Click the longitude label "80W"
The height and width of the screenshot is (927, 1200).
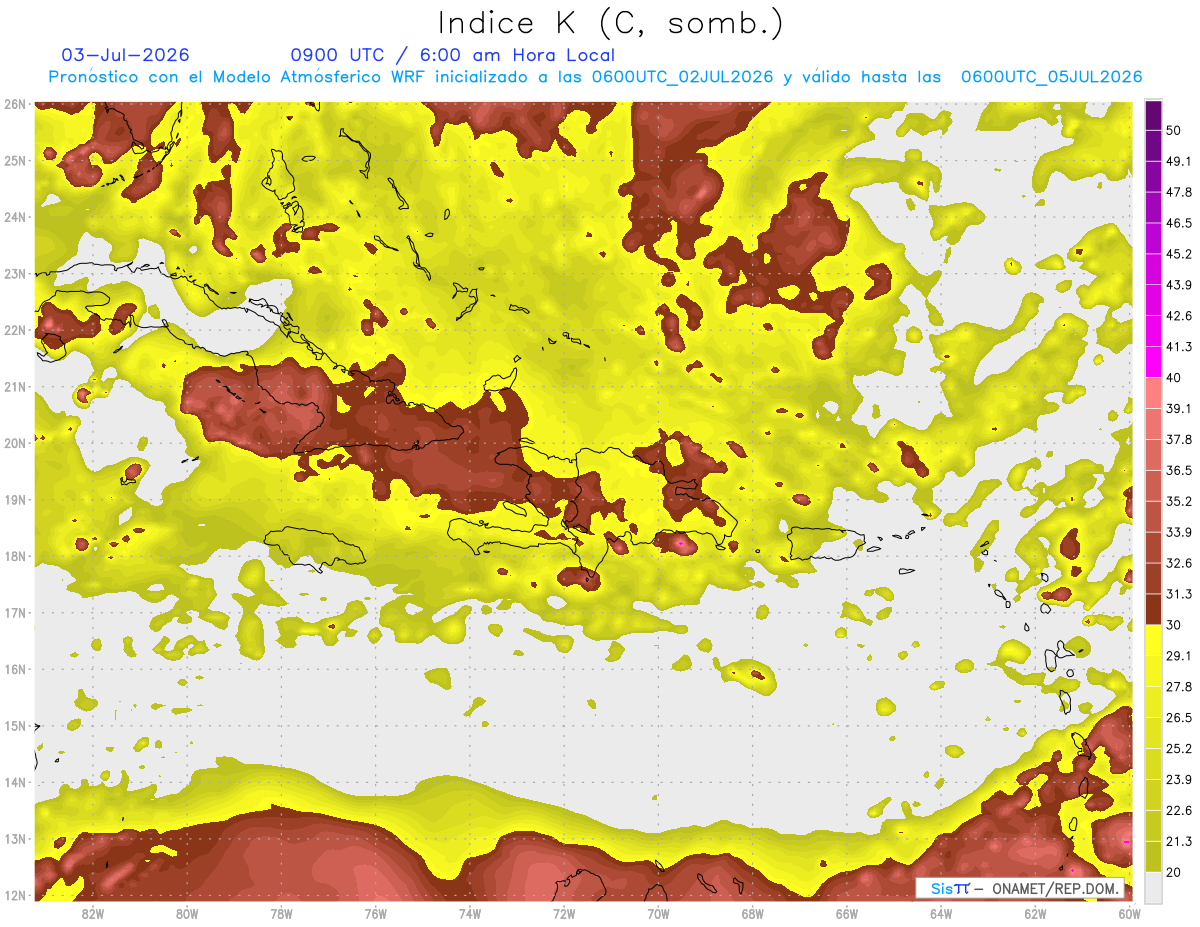(x=187, y=913)
